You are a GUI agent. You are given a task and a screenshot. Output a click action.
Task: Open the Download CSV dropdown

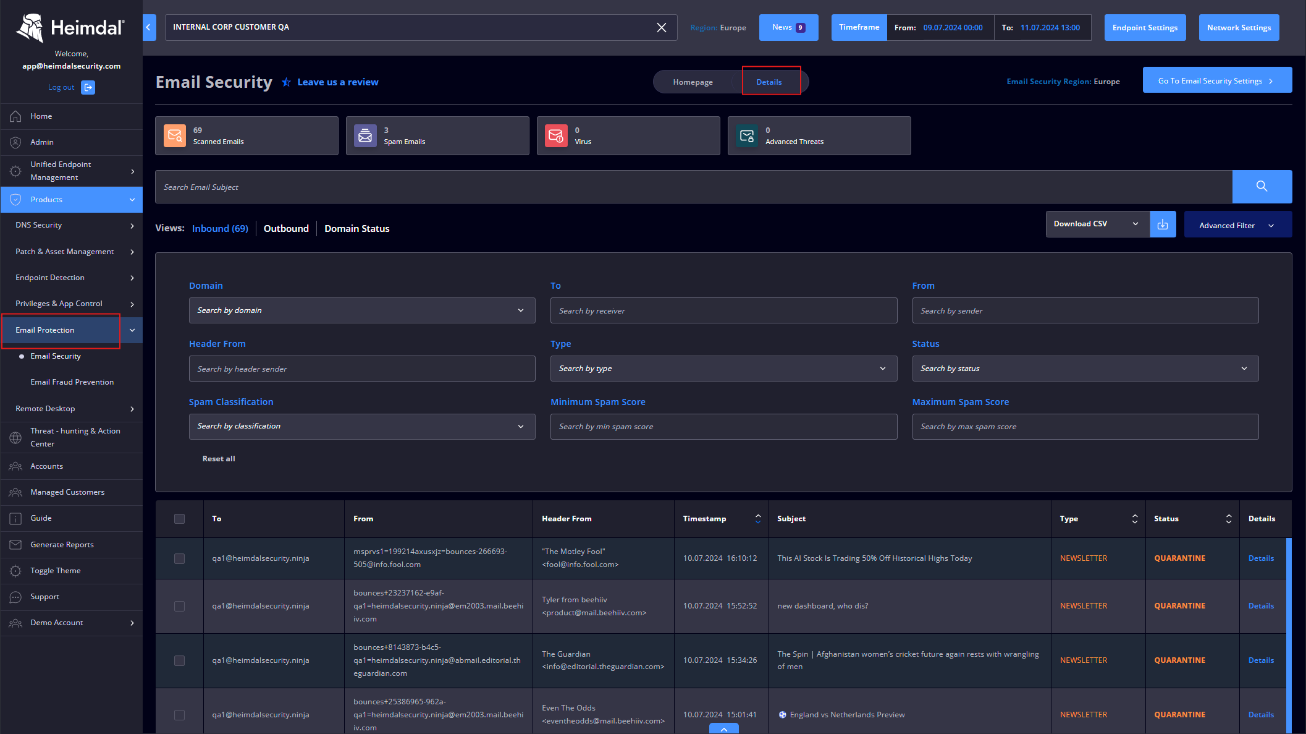point(1097,224)
